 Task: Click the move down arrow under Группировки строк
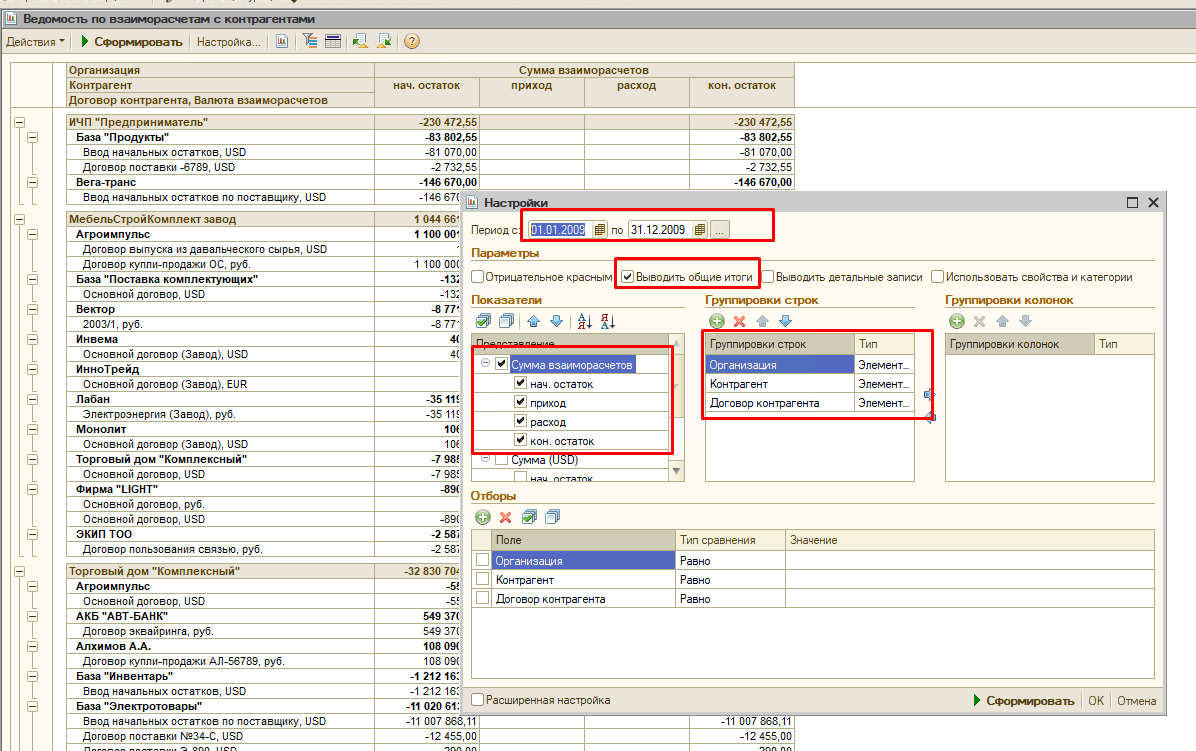785,321
